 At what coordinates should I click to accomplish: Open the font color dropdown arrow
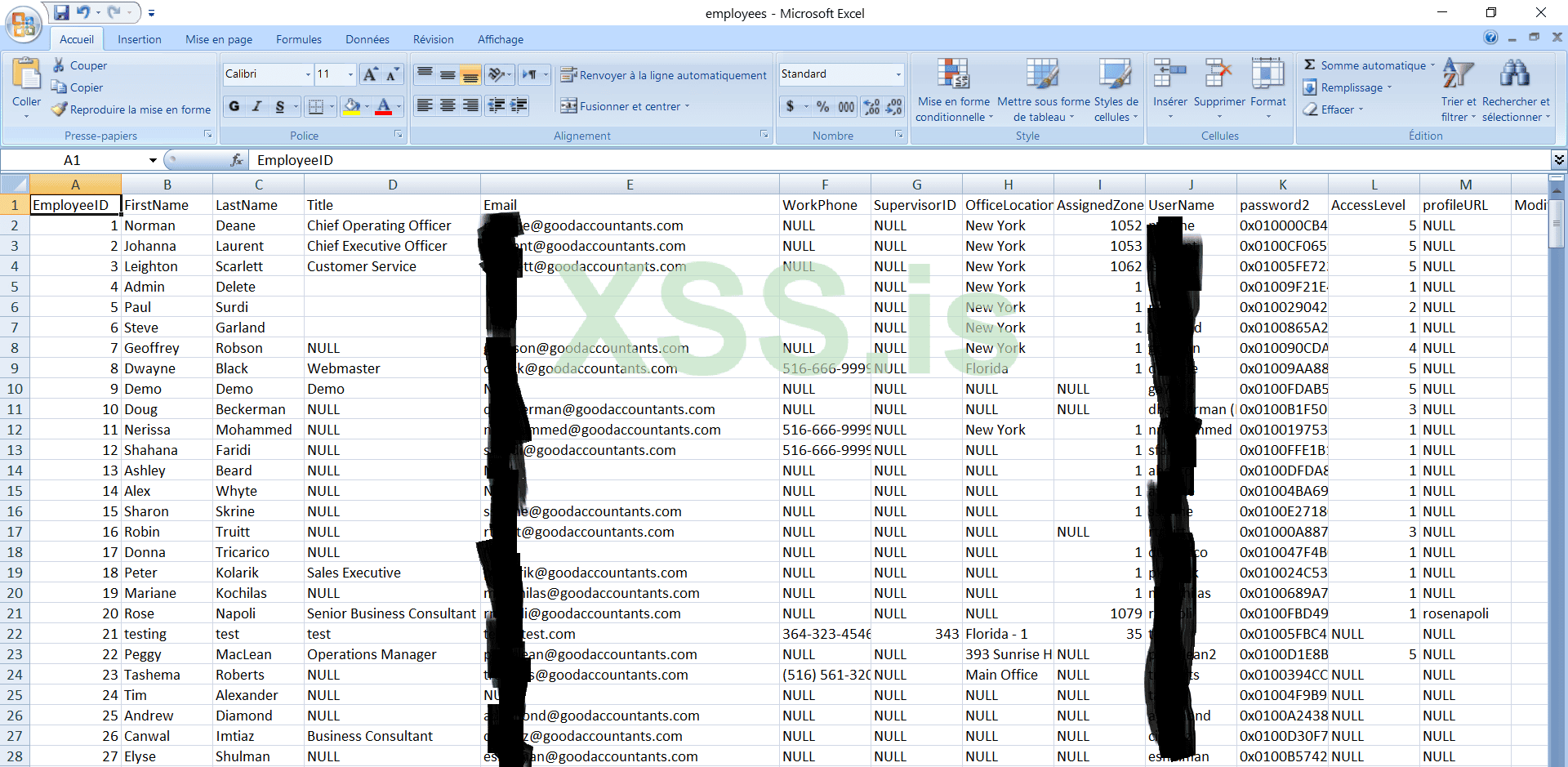coord(399,106)
